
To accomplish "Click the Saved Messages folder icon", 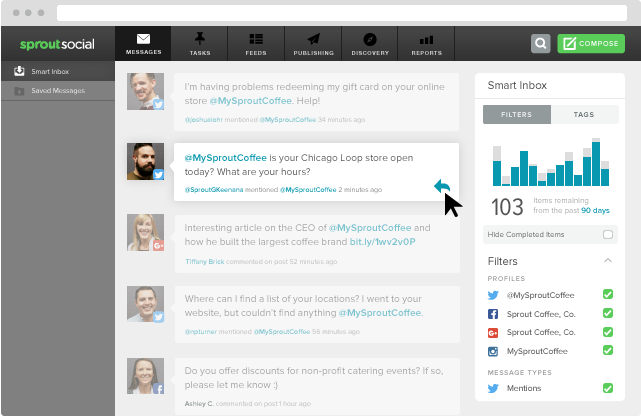I will click(x=19, y=91).
